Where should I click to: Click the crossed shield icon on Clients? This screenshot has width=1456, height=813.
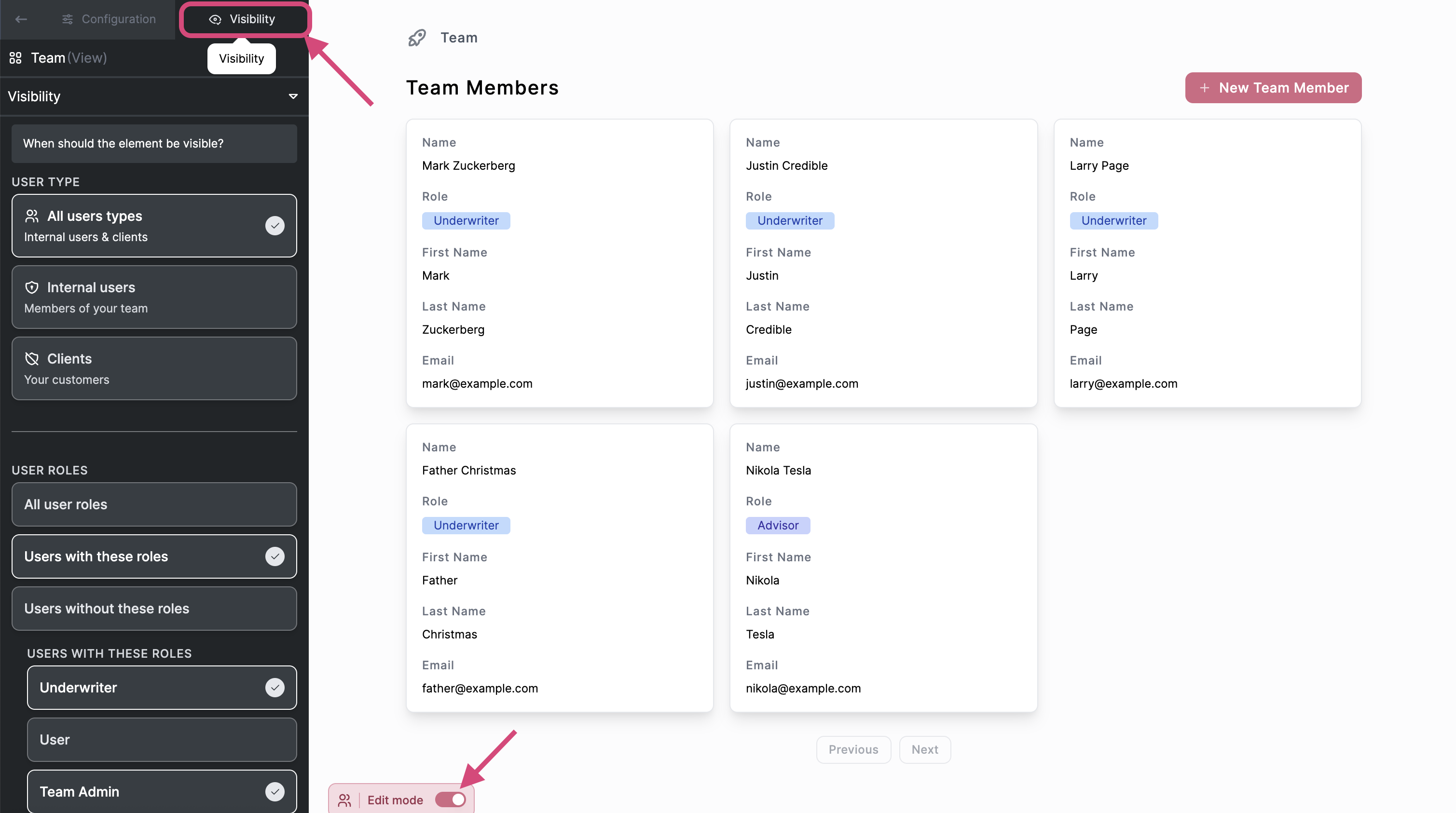coord(32,359)
